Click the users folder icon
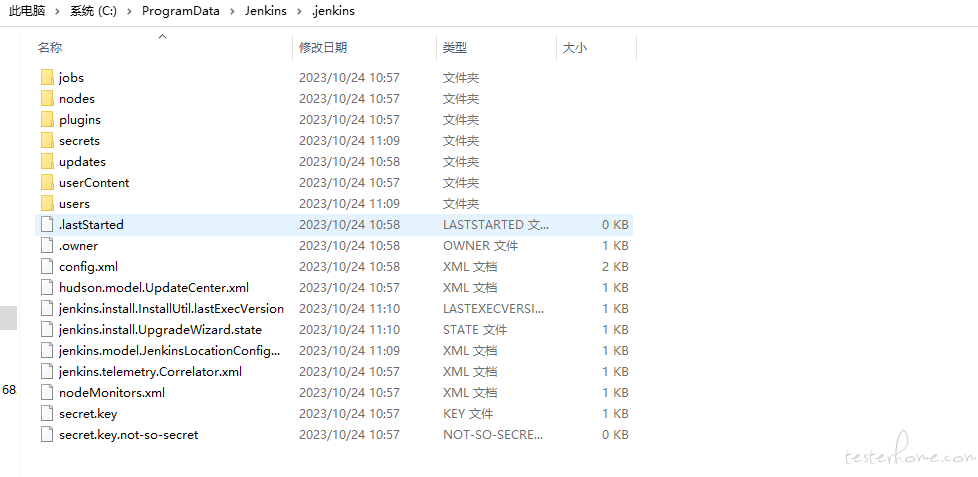Image resolution: width=978 pixels, height=477 pixels. [x=47, y=203]
